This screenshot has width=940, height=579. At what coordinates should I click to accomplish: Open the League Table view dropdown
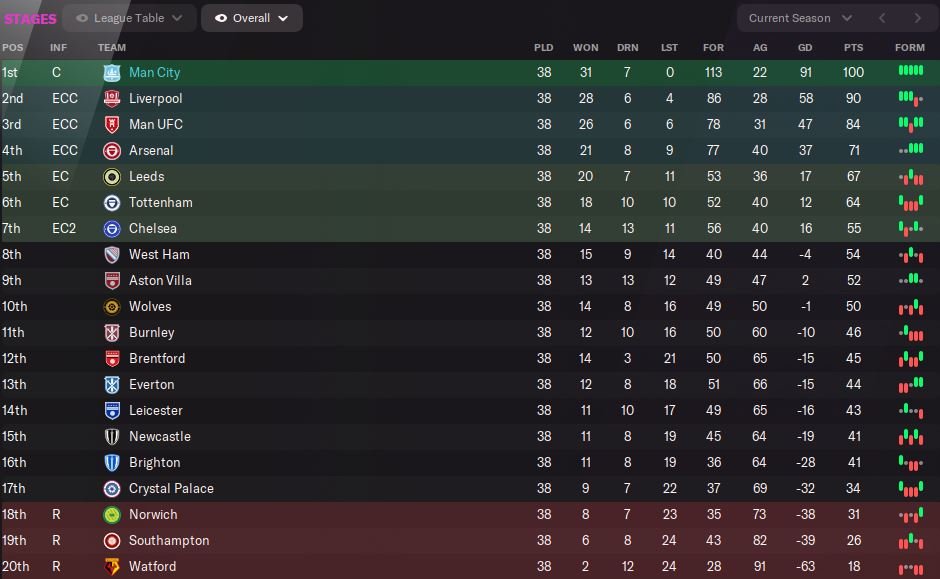click(x=129, y=18)
